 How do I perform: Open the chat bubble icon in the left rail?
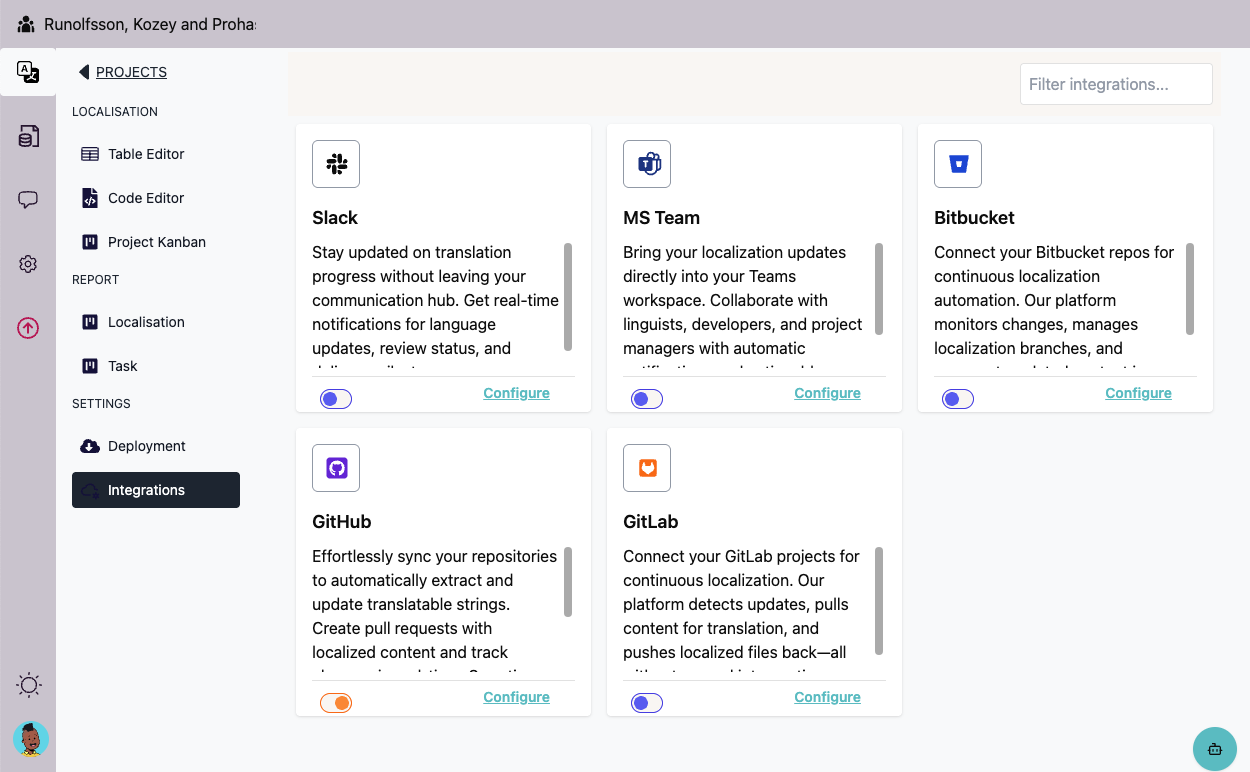(28, 200)
